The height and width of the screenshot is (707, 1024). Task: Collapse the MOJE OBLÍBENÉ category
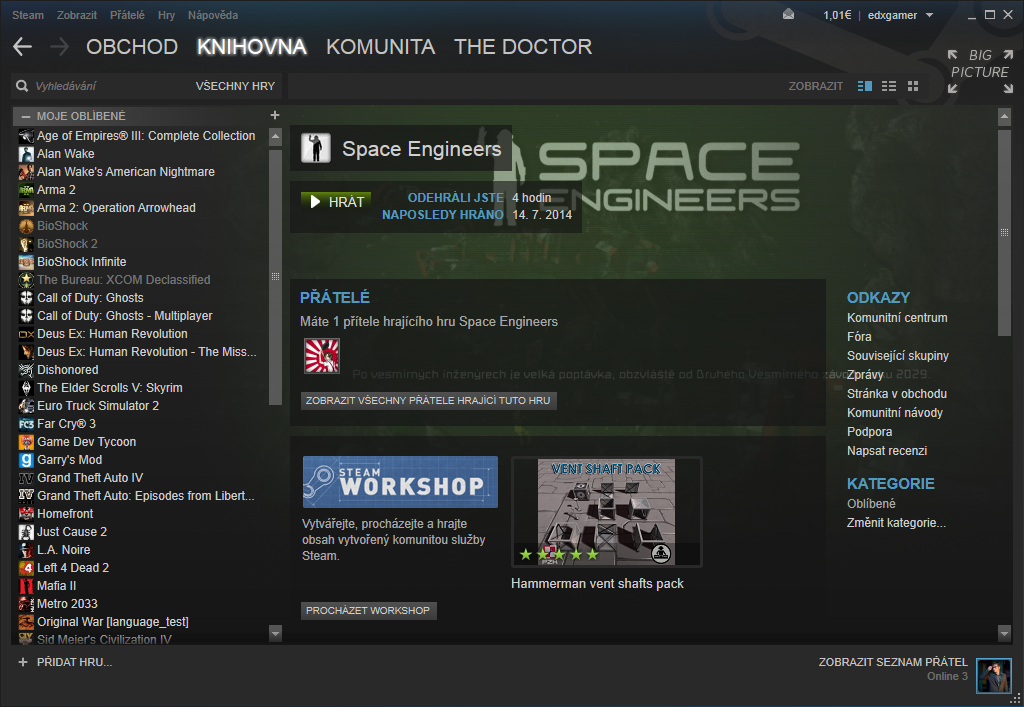click(25, 116)
